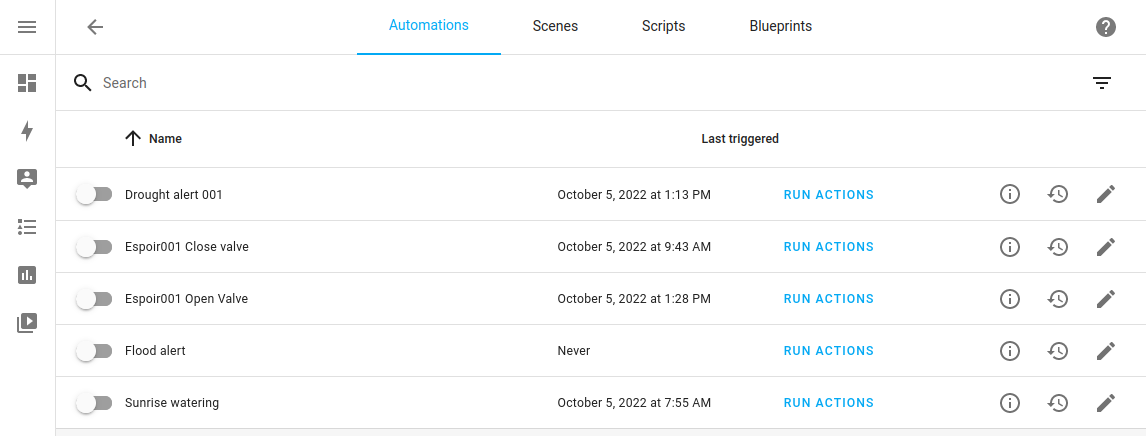
Task: Edit the Sunrise watering automation
Action: tap(1105, 403)
